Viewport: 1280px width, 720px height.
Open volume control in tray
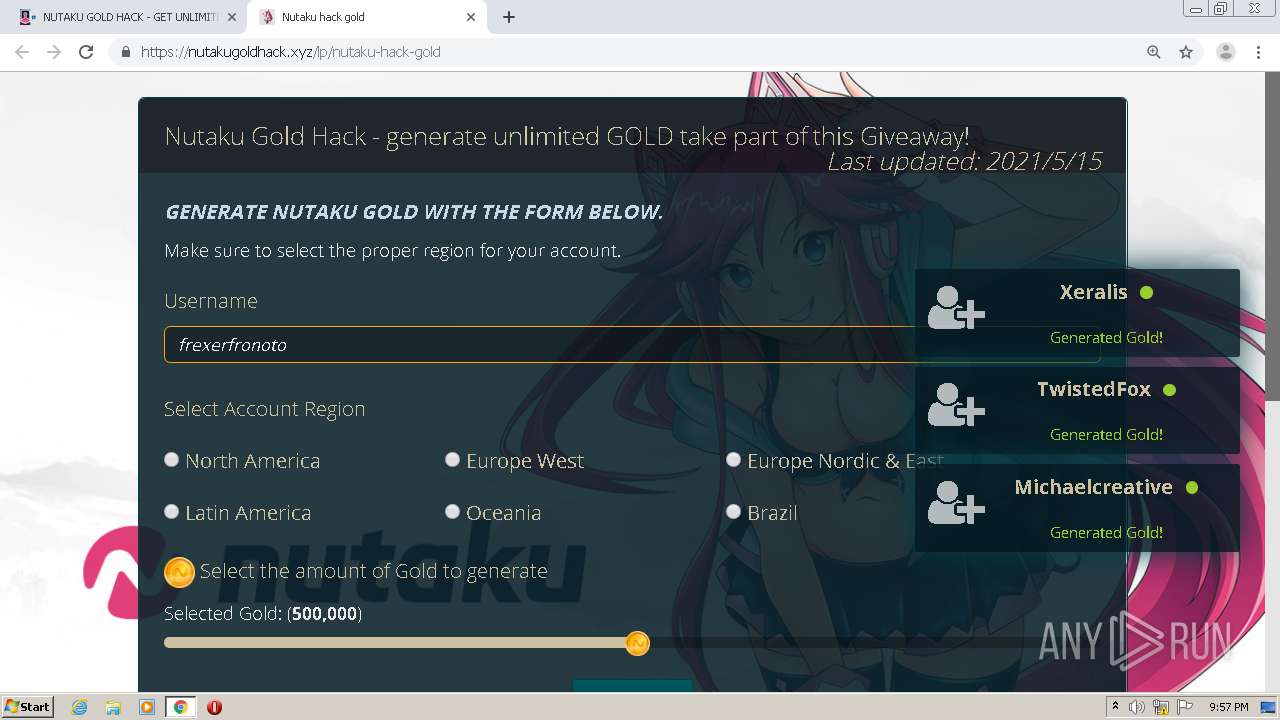coord(1137,707)
